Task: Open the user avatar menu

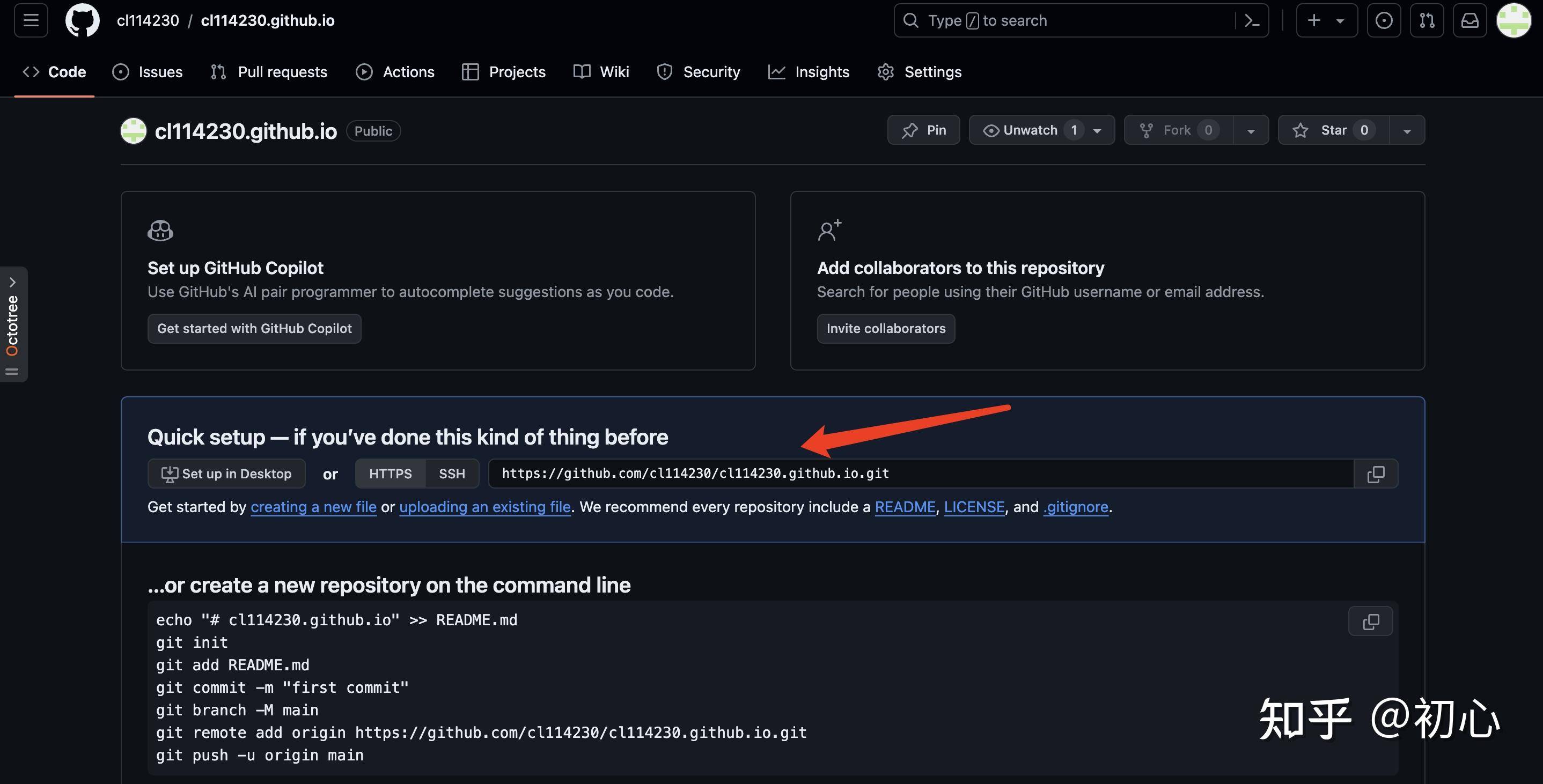Action: point(1513,20)
